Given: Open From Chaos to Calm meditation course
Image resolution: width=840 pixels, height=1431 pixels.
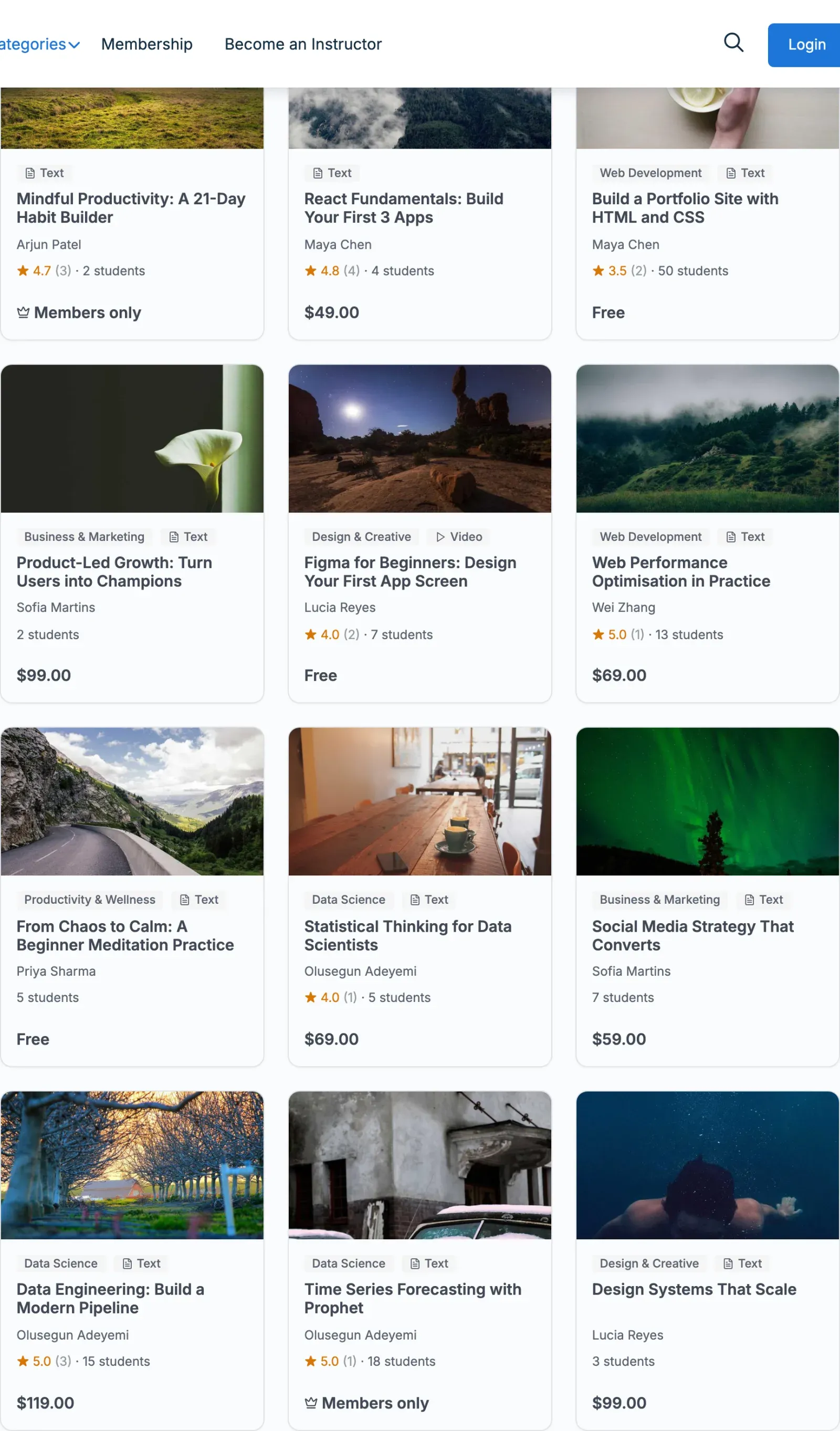Looking at the screenshot, I should [x=125, y=935].
